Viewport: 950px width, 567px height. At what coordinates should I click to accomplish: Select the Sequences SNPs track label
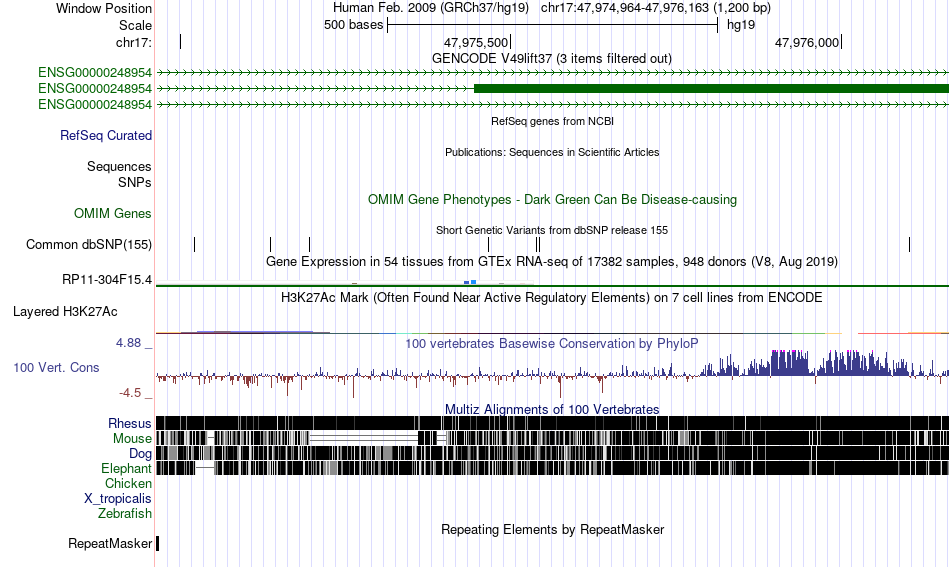click(119, 174)
